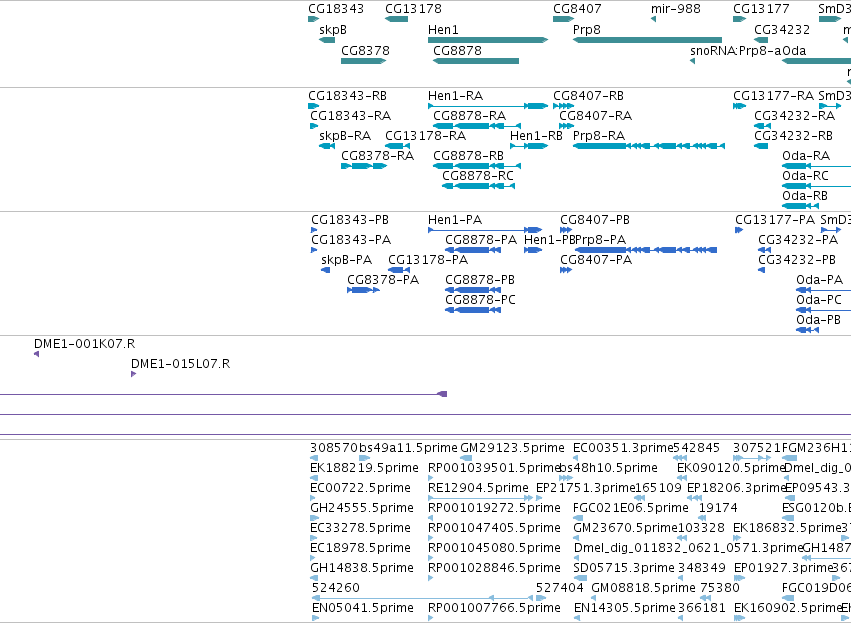Open the Prp8-PA protein label
Viewport: 851px width, 623px height.
click(600, 240)
